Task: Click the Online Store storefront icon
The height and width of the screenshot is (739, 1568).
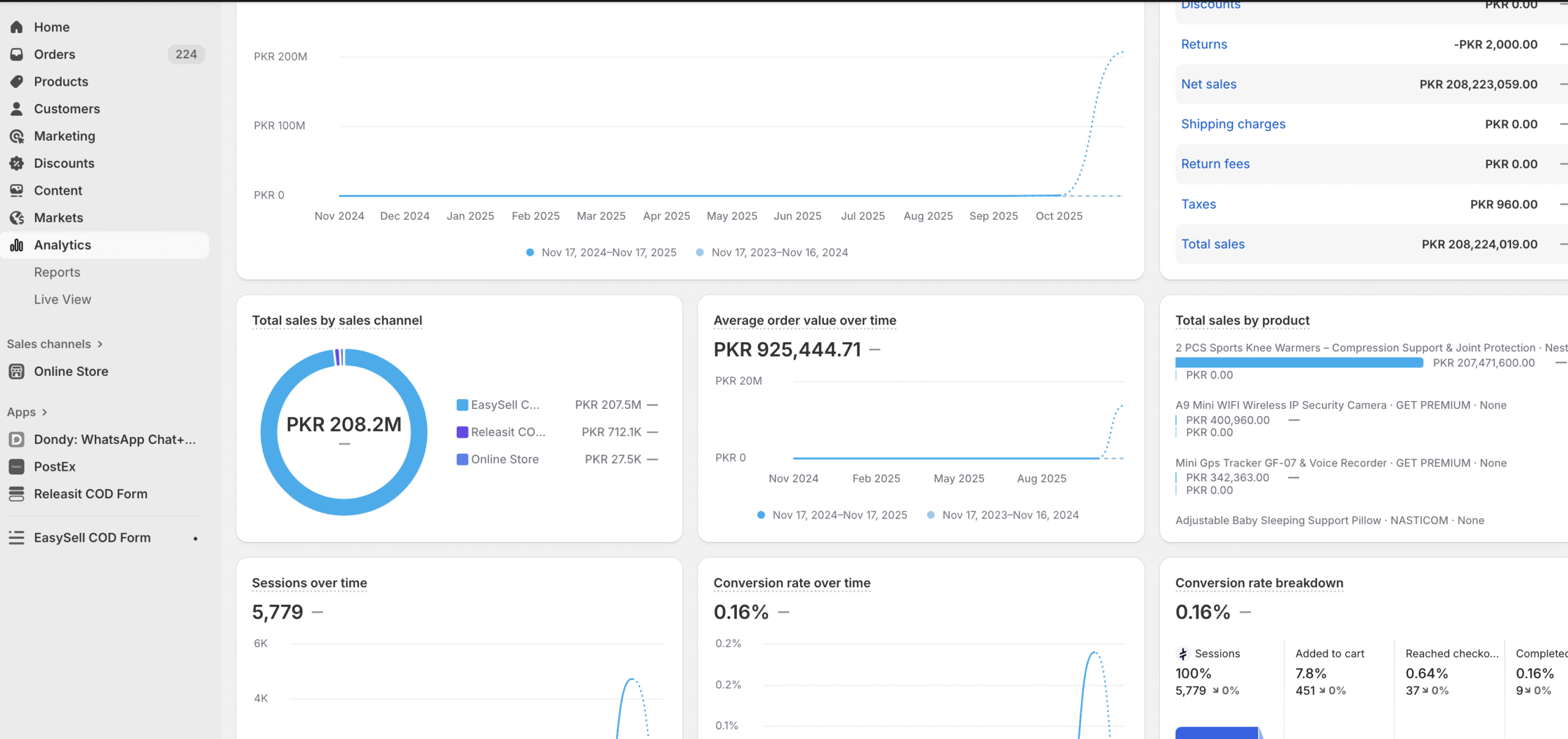Action: click(x=17, y=372)
